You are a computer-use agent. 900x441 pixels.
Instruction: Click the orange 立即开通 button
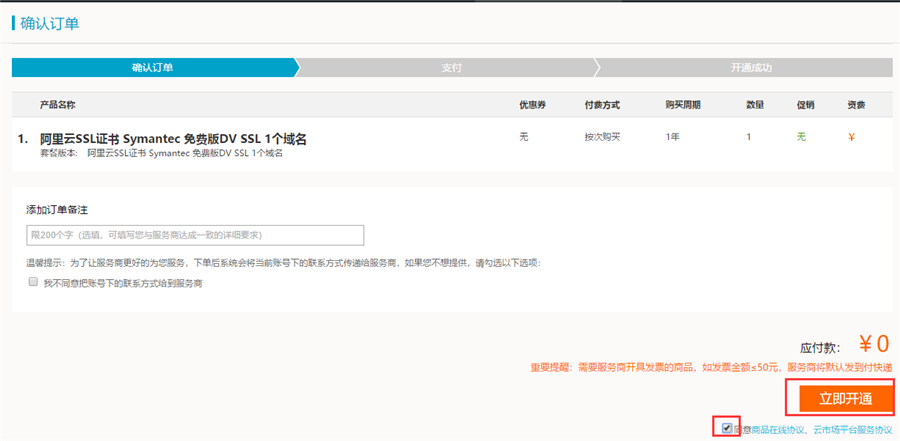pos(845,398)
